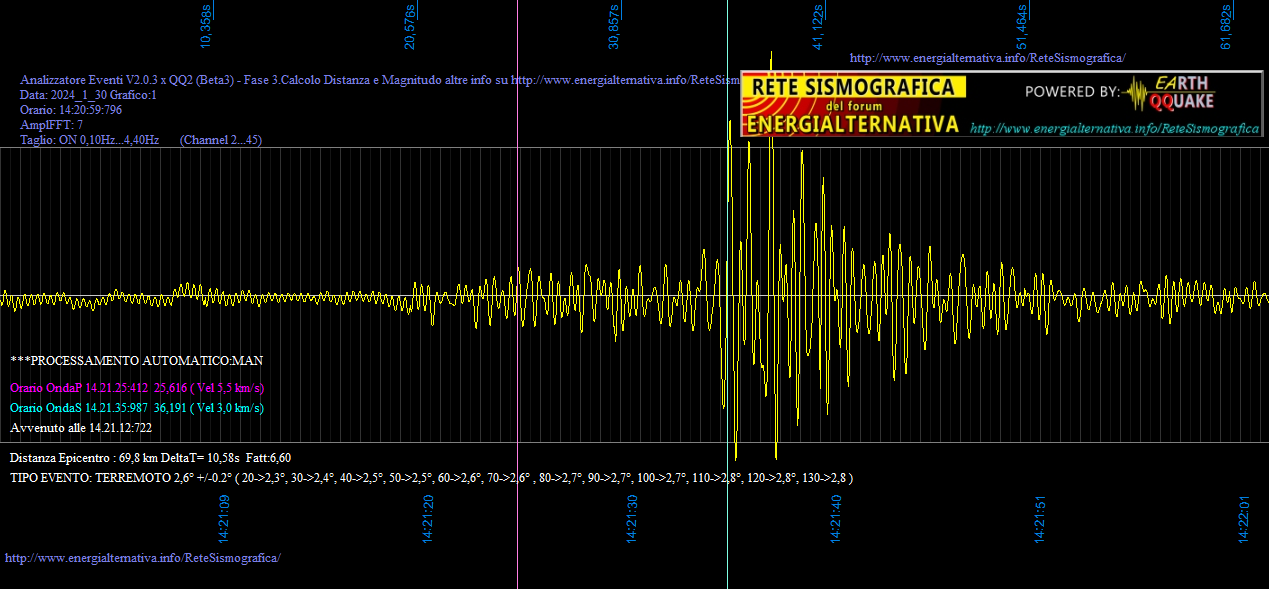Image resolution: width=1269 pixels, height=589 pixels.
Task: Select the 41,122s top axis marker
Action: coord(818,27)
